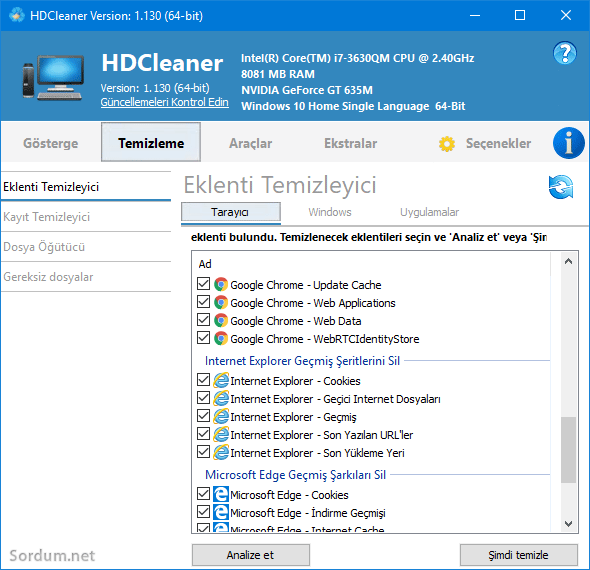590x570 pixels.
Task: Open Dosya Öğütücü in sidebar
Action: 86,247
